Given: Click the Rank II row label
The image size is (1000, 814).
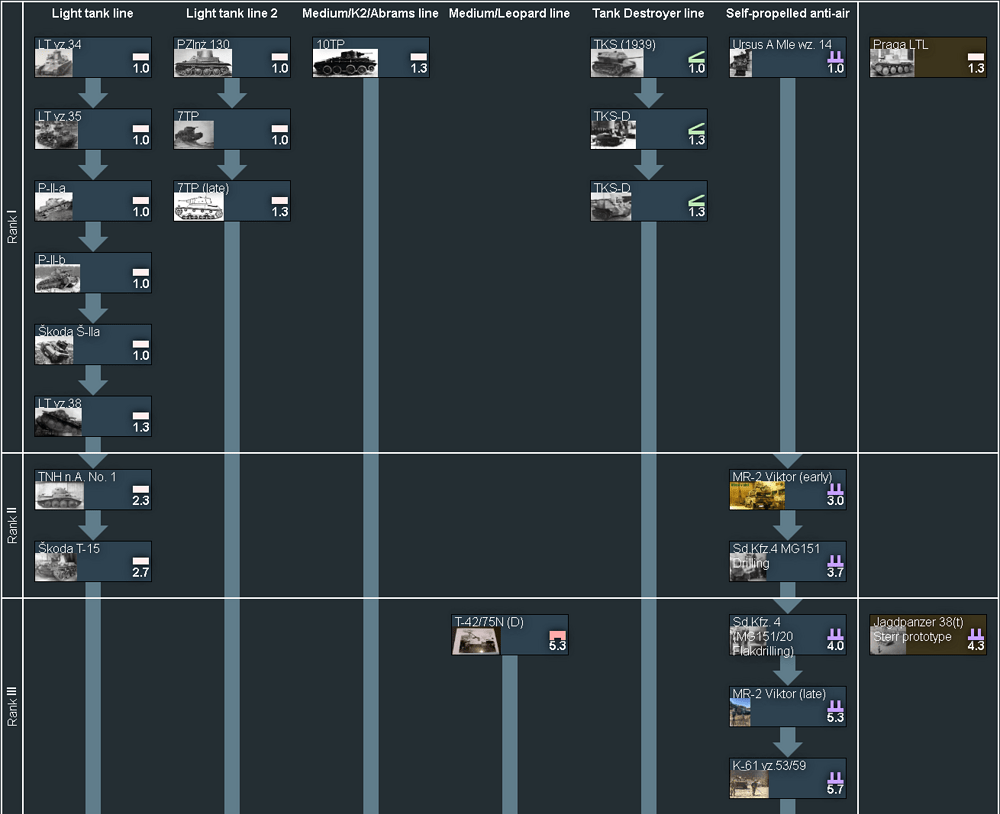Looking at the screenshot, I should point(13,525).
